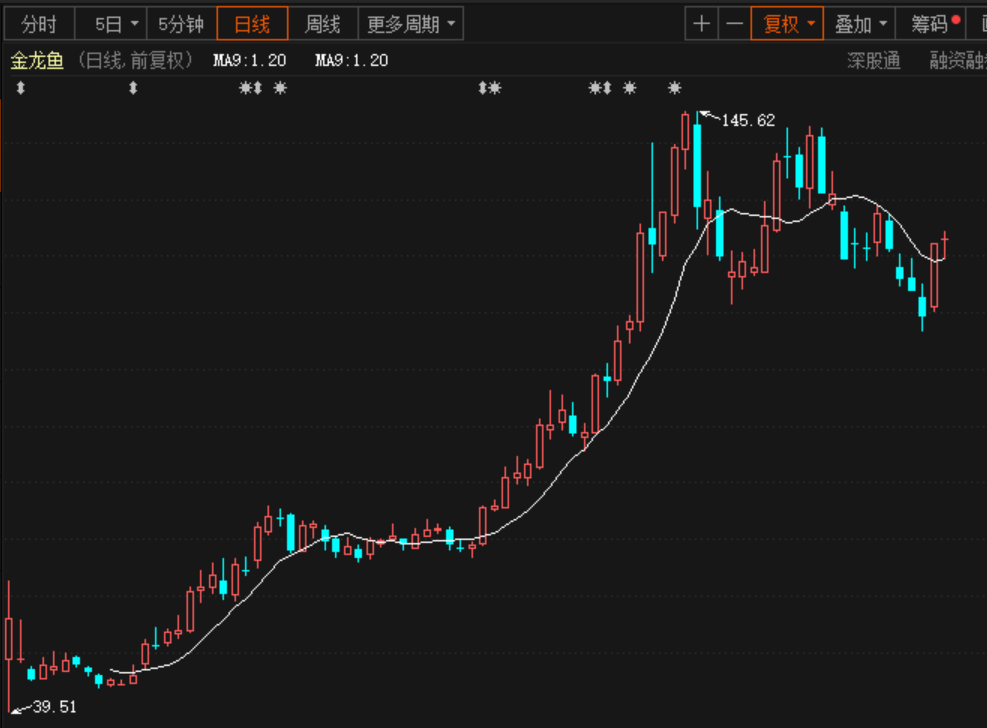Image resolution: width=987 pixels, height=728 pixels.
Task: Expand the 复权 dropdown arrow
Action: pos(811,24)
